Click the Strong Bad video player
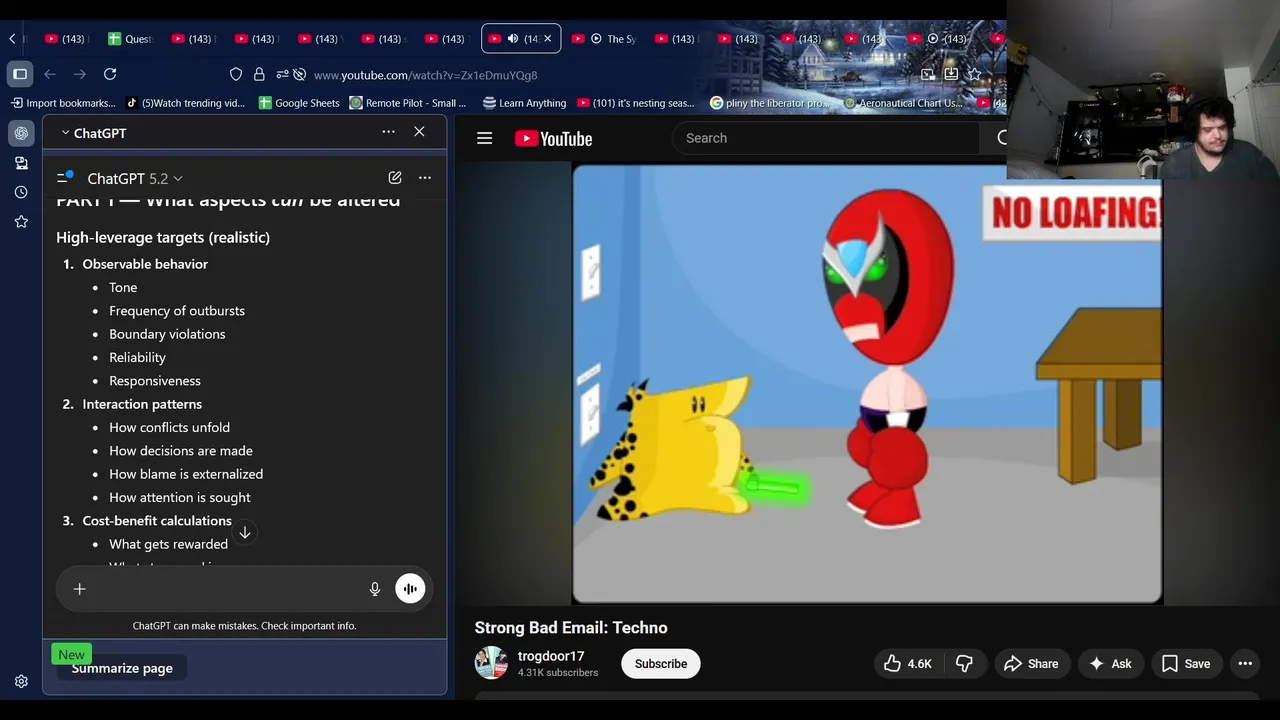 pos(867,384)
